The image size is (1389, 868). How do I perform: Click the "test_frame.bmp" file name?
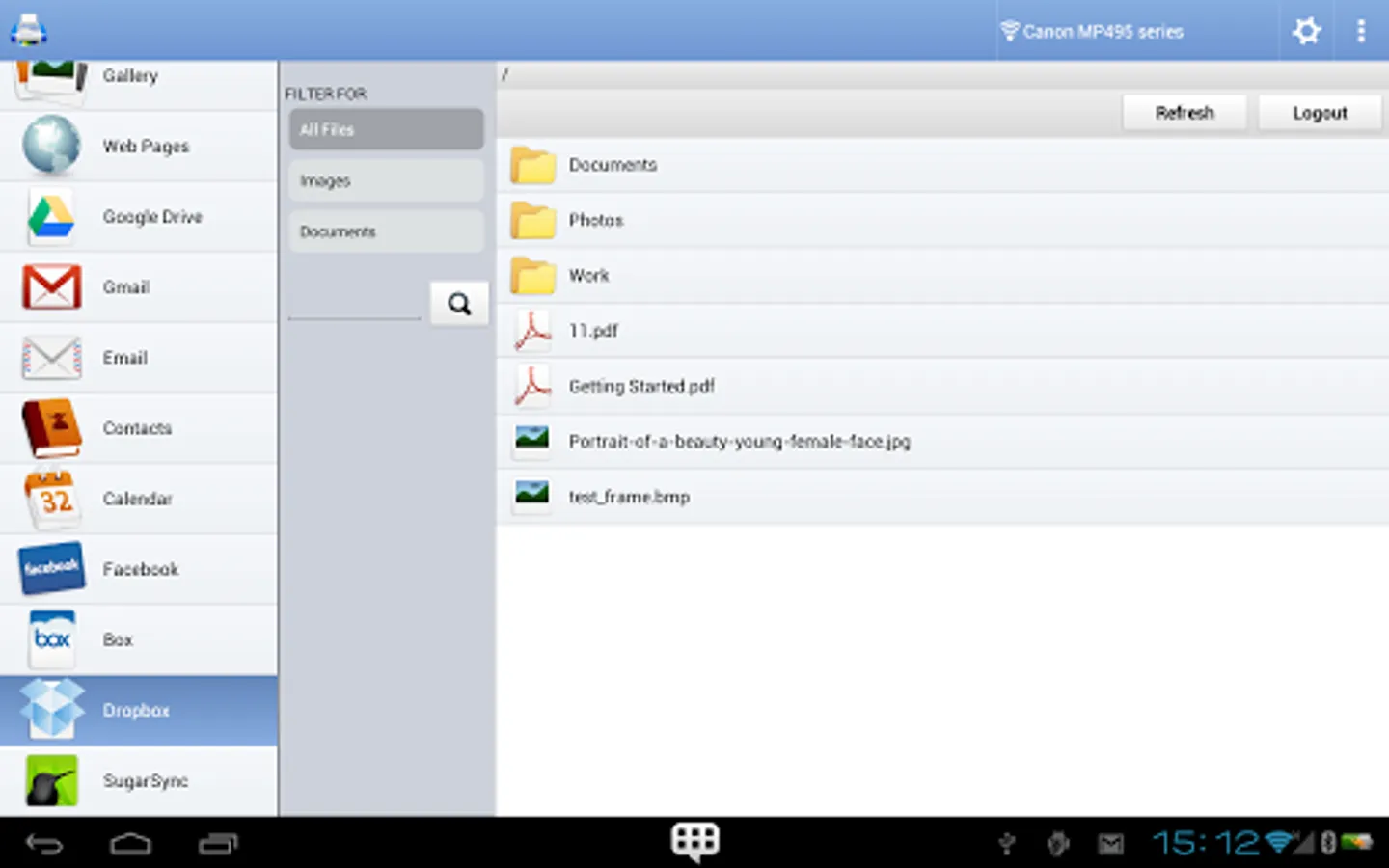(629, 497)
